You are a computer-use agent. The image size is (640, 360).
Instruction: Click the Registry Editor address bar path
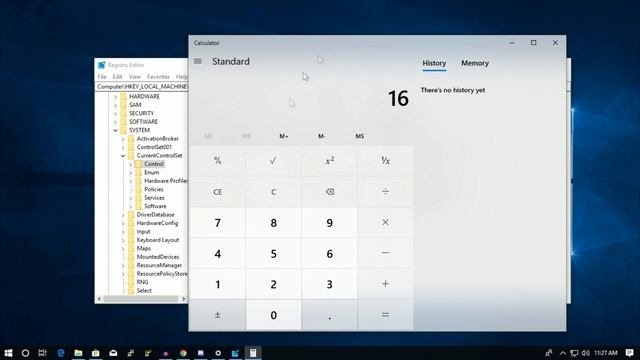[x=142, y=87]
